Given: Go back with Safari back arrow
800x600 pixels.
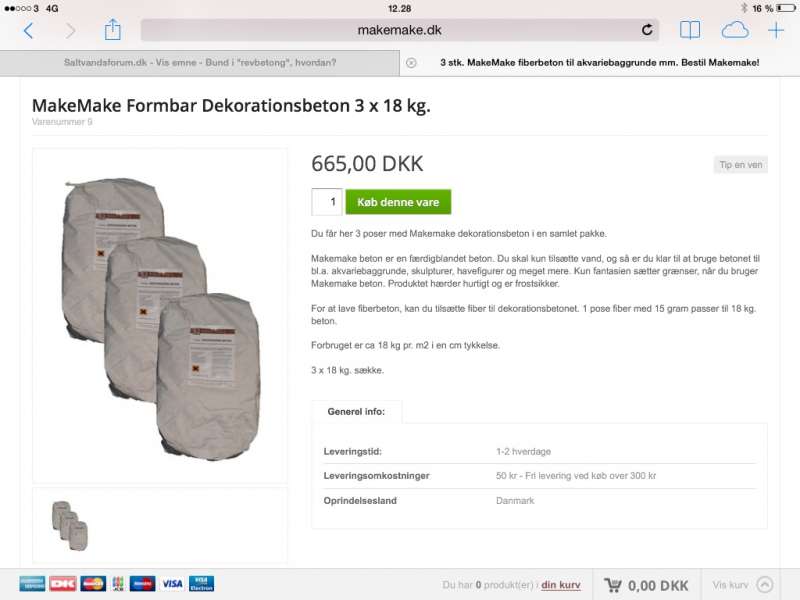Looking at the screenshot, I should click(29, 31).
